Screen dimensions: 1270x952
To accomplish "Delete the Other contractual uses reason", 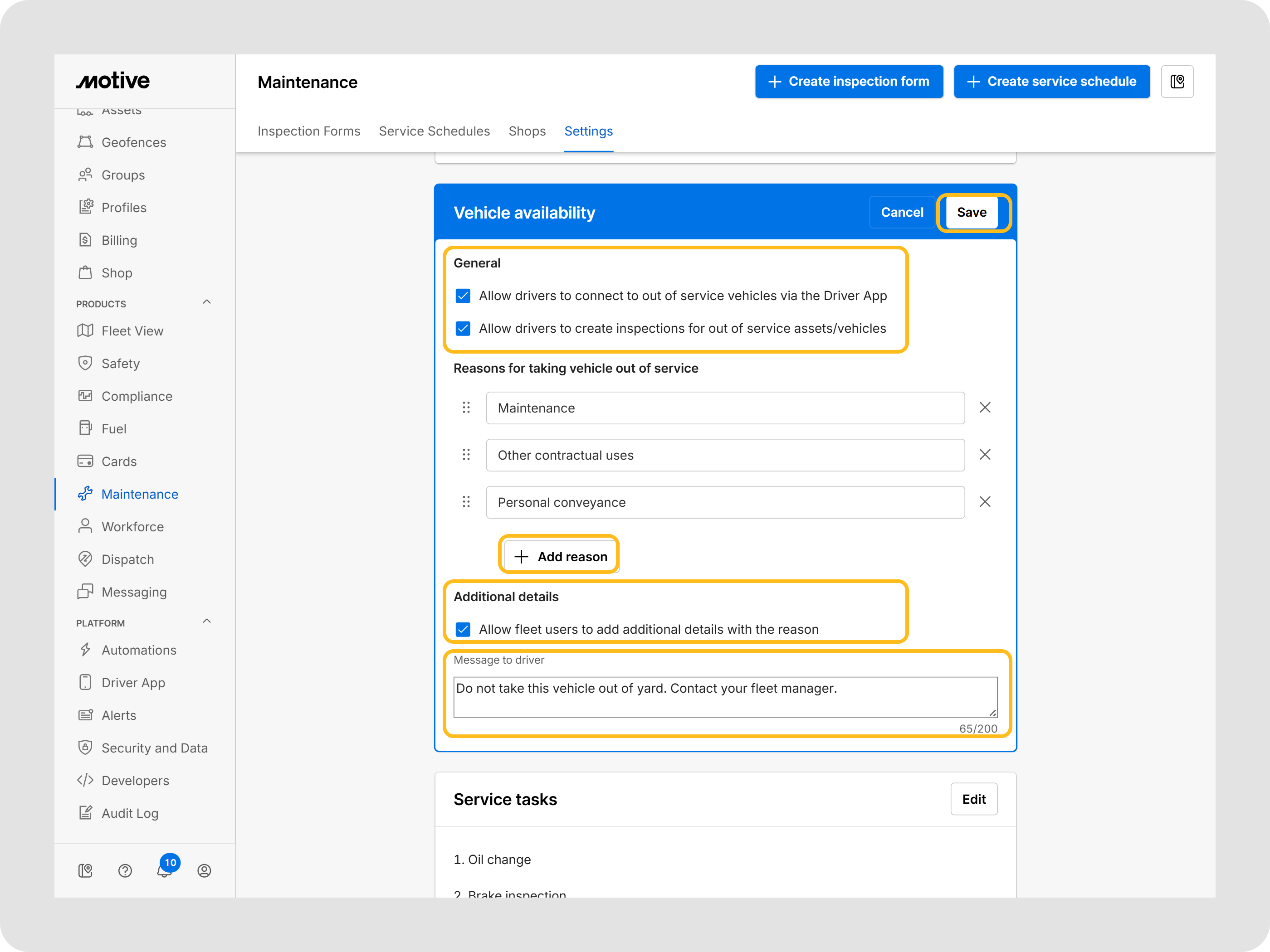I will (x=985, y=455).
